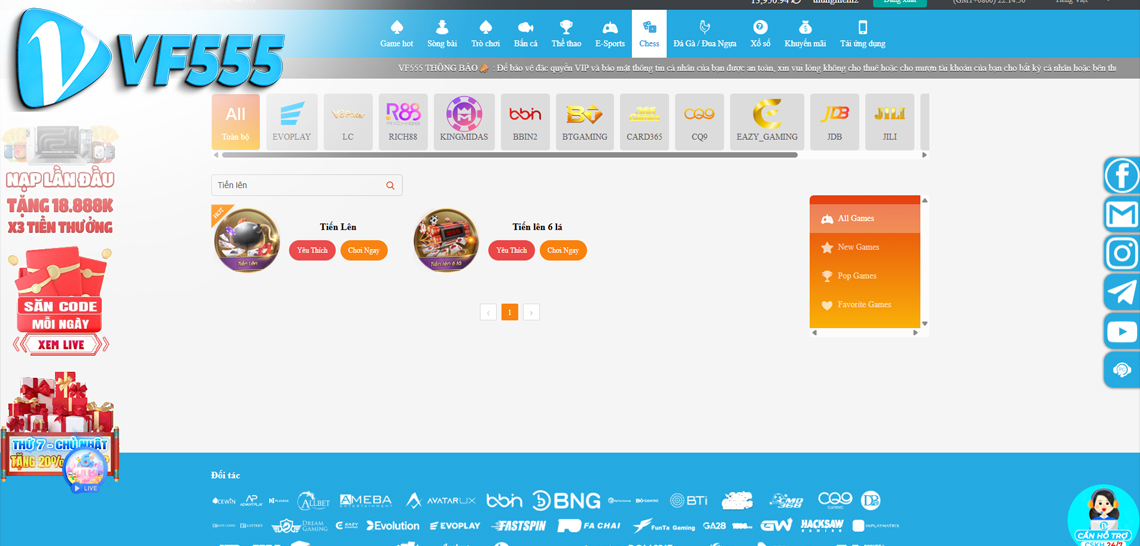Filter by BBIN2 provider
The height and width of the screenshot is (546, 1140).
coord(525,122)
